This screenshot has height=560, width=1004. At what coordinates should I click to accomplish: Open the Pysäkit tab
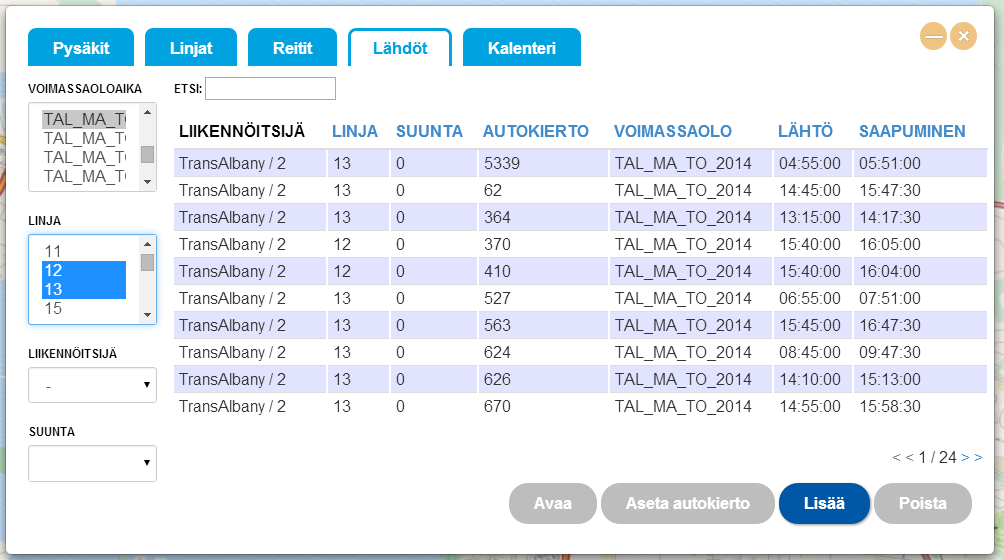[x=81, y=47]
